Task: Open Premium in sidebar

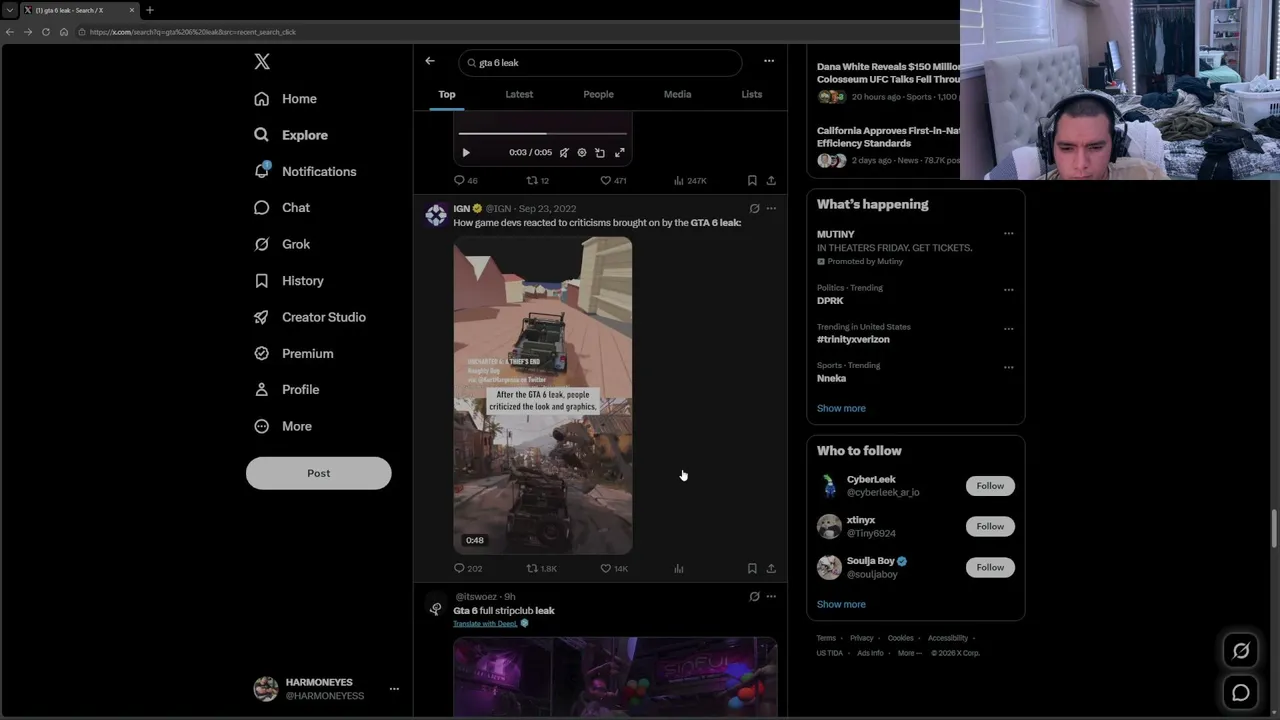Action: click(293, 353)
